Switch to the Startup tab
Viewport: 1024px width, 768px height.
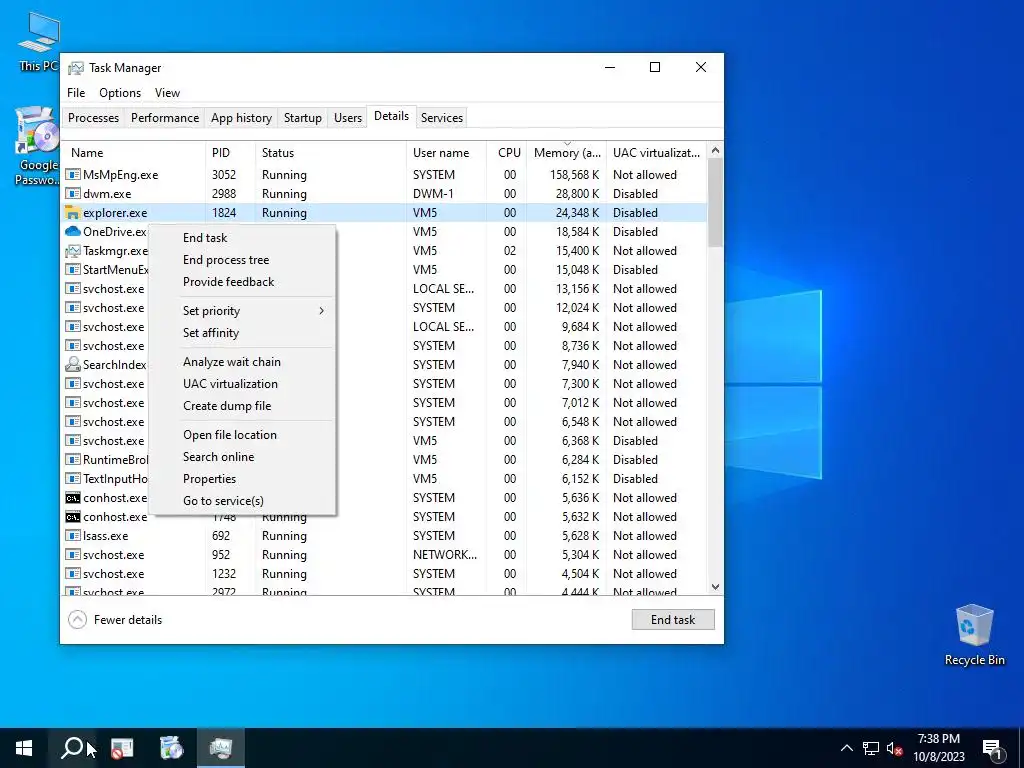[x=302, y=118]
